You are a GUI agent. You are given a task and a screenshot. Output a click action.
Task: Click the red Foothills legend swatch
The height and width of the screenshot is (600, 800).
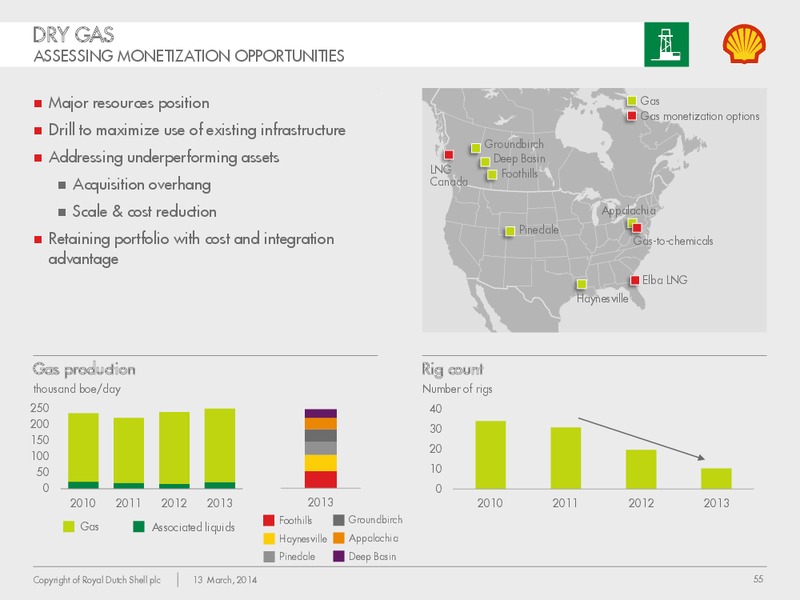pyautogui.click(x=269, y=520)
